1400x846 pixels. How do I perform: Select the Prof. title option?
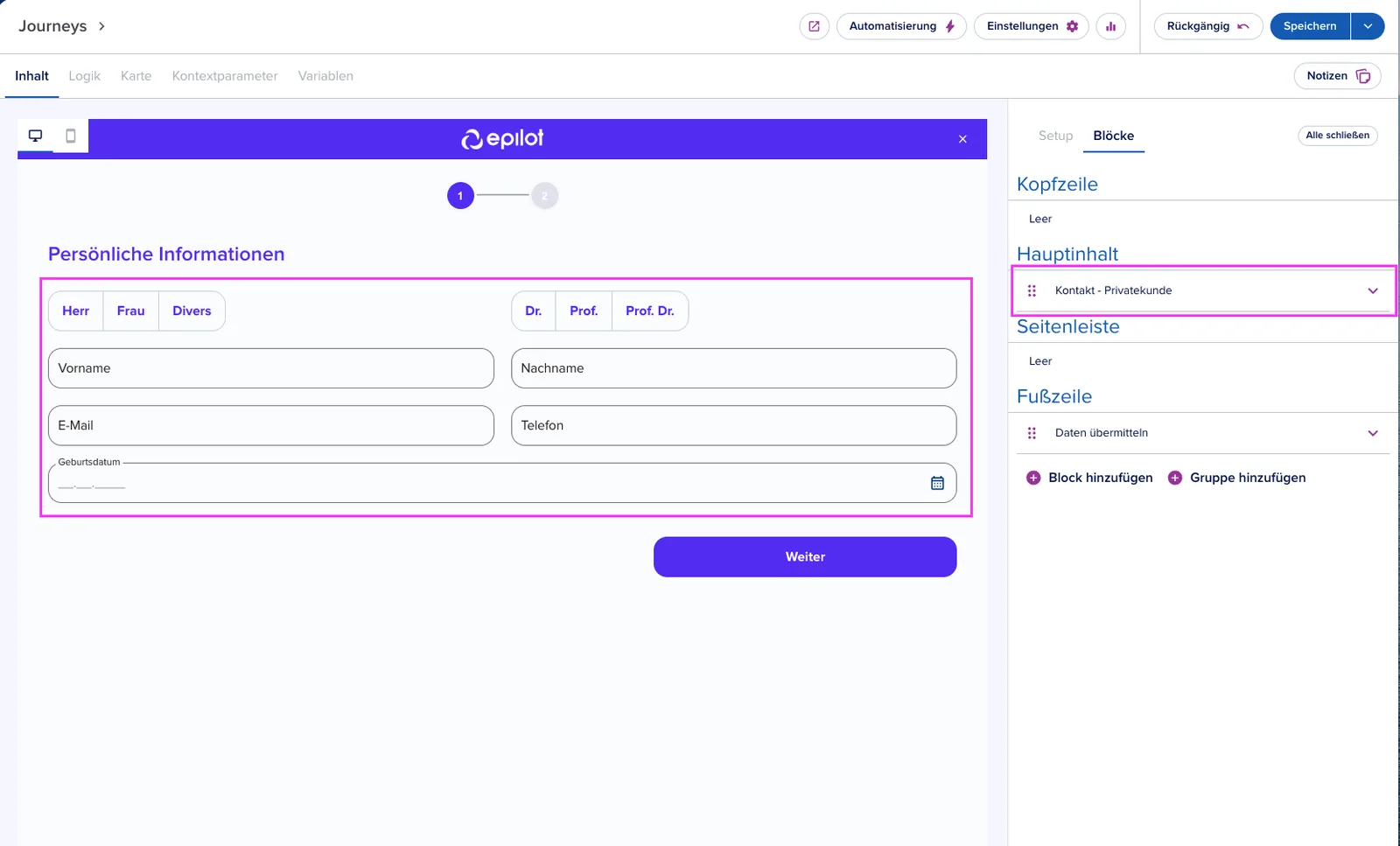(584, 311)
